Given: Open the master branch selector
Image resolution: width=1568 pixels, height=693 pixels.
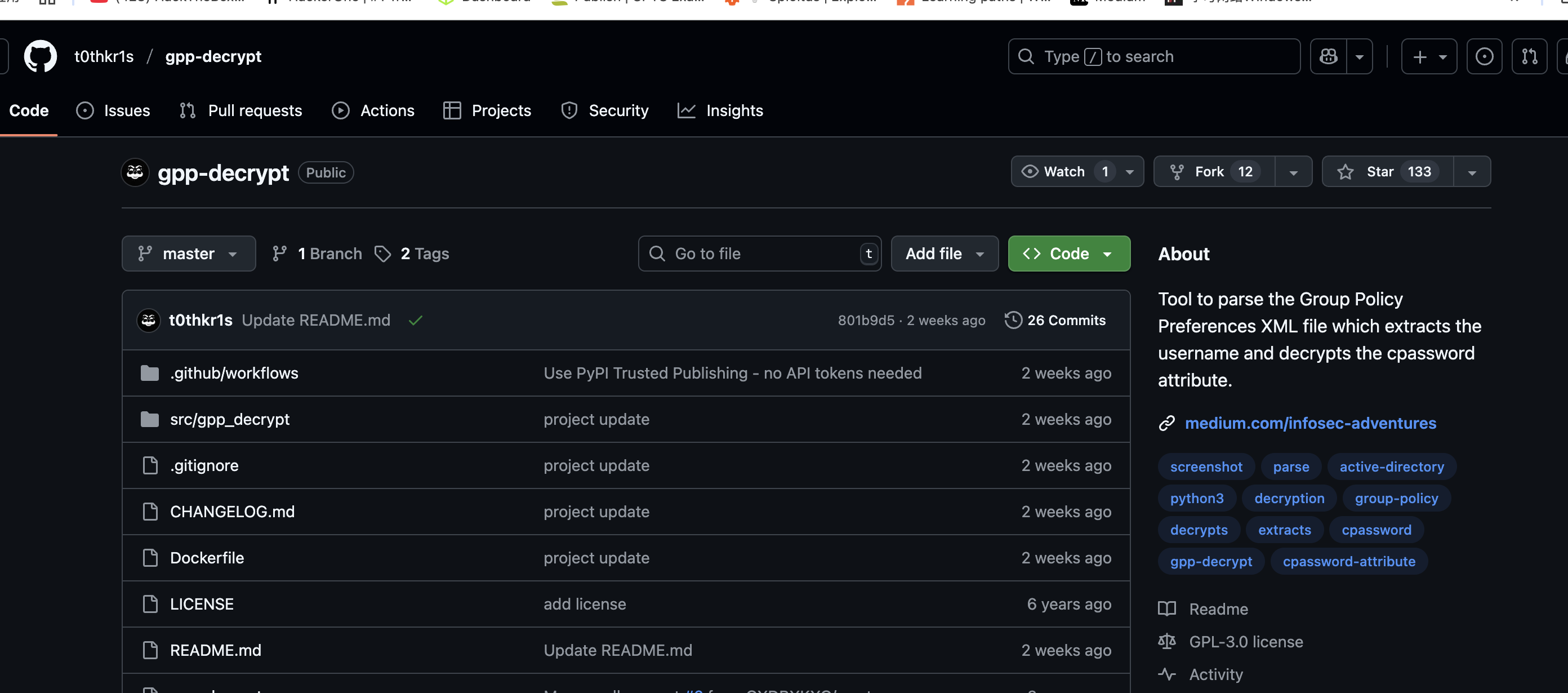Looking at the screenshot, I should click(189, 254).
